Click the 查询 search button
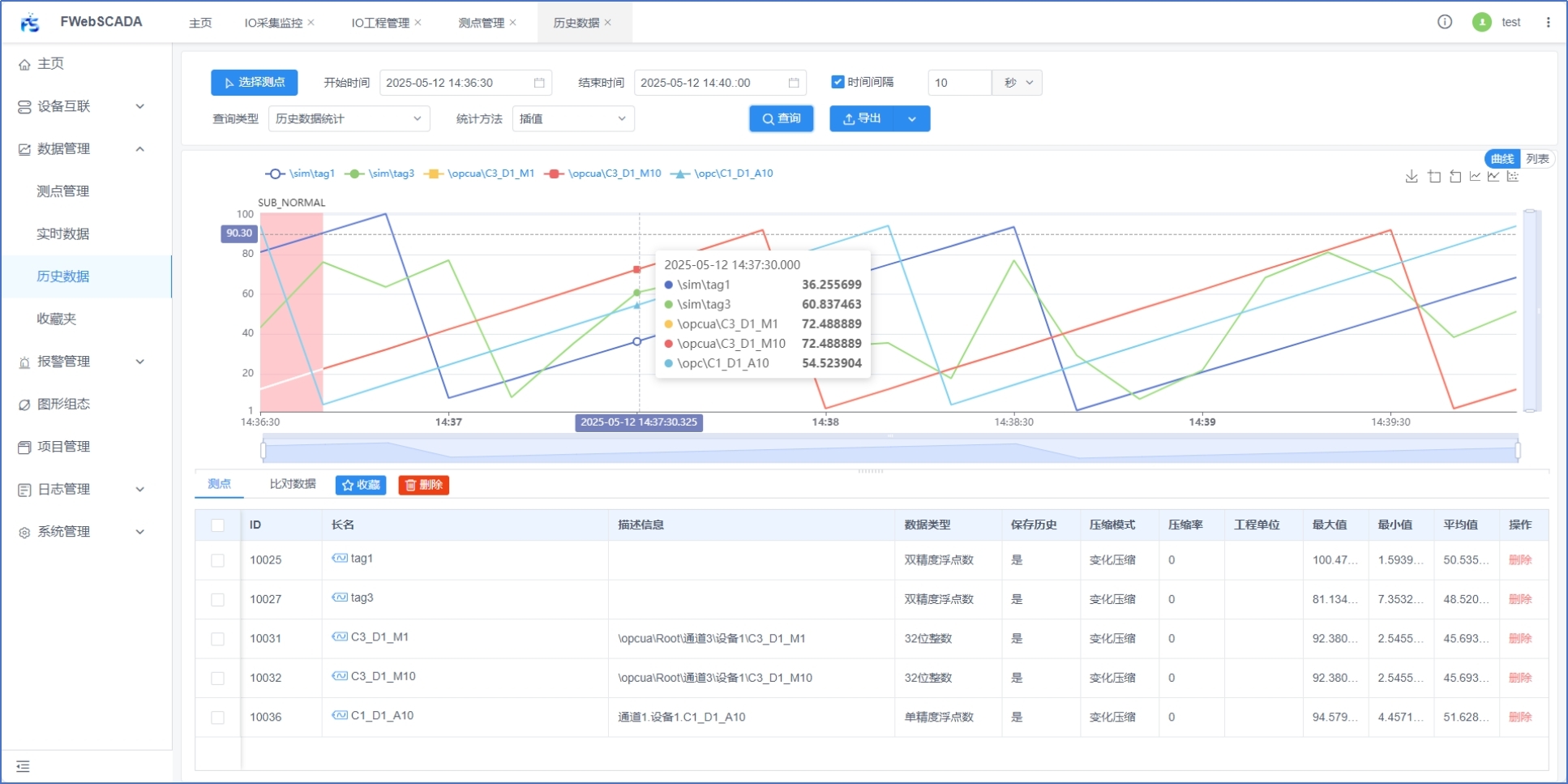 [781, 118]
